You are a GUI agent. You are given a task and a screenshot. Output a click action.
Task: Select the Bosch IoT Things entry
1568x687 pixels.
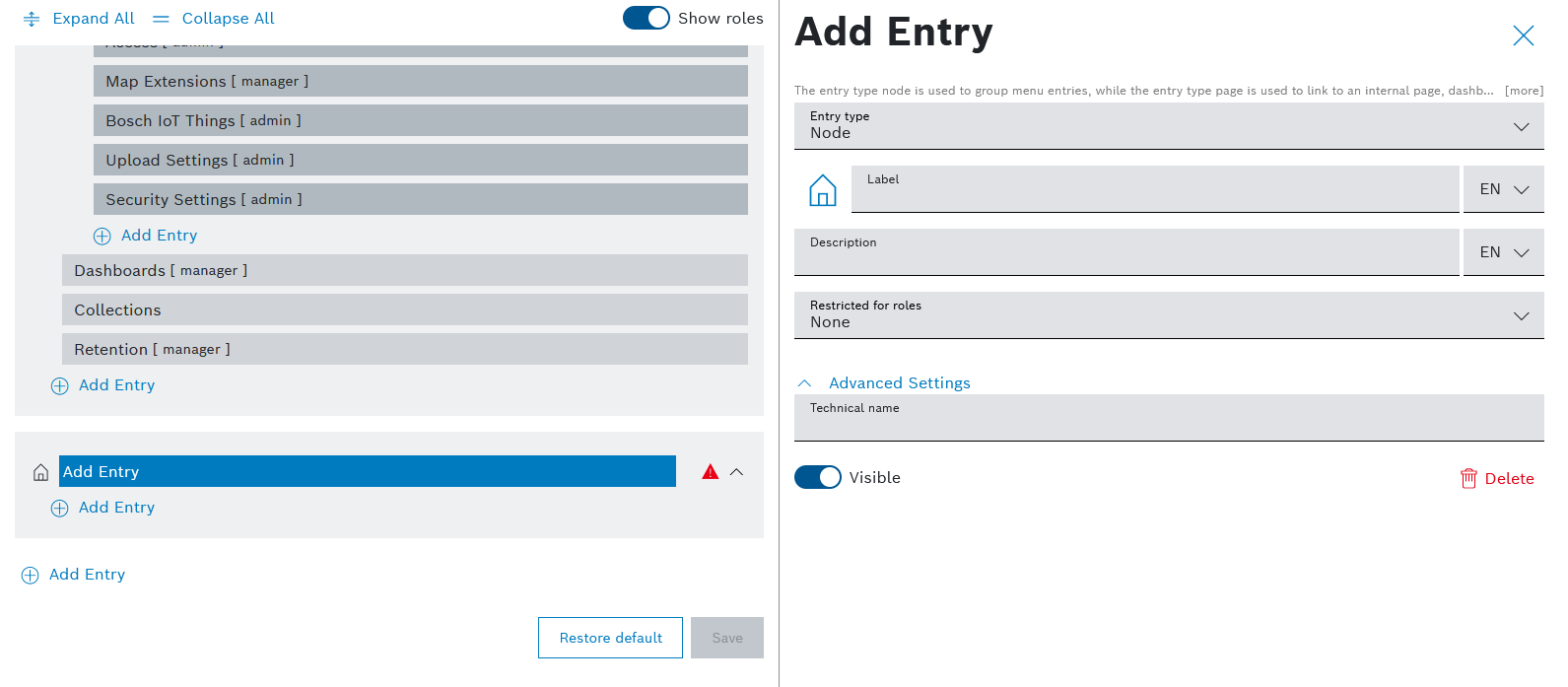pos(420,120)
